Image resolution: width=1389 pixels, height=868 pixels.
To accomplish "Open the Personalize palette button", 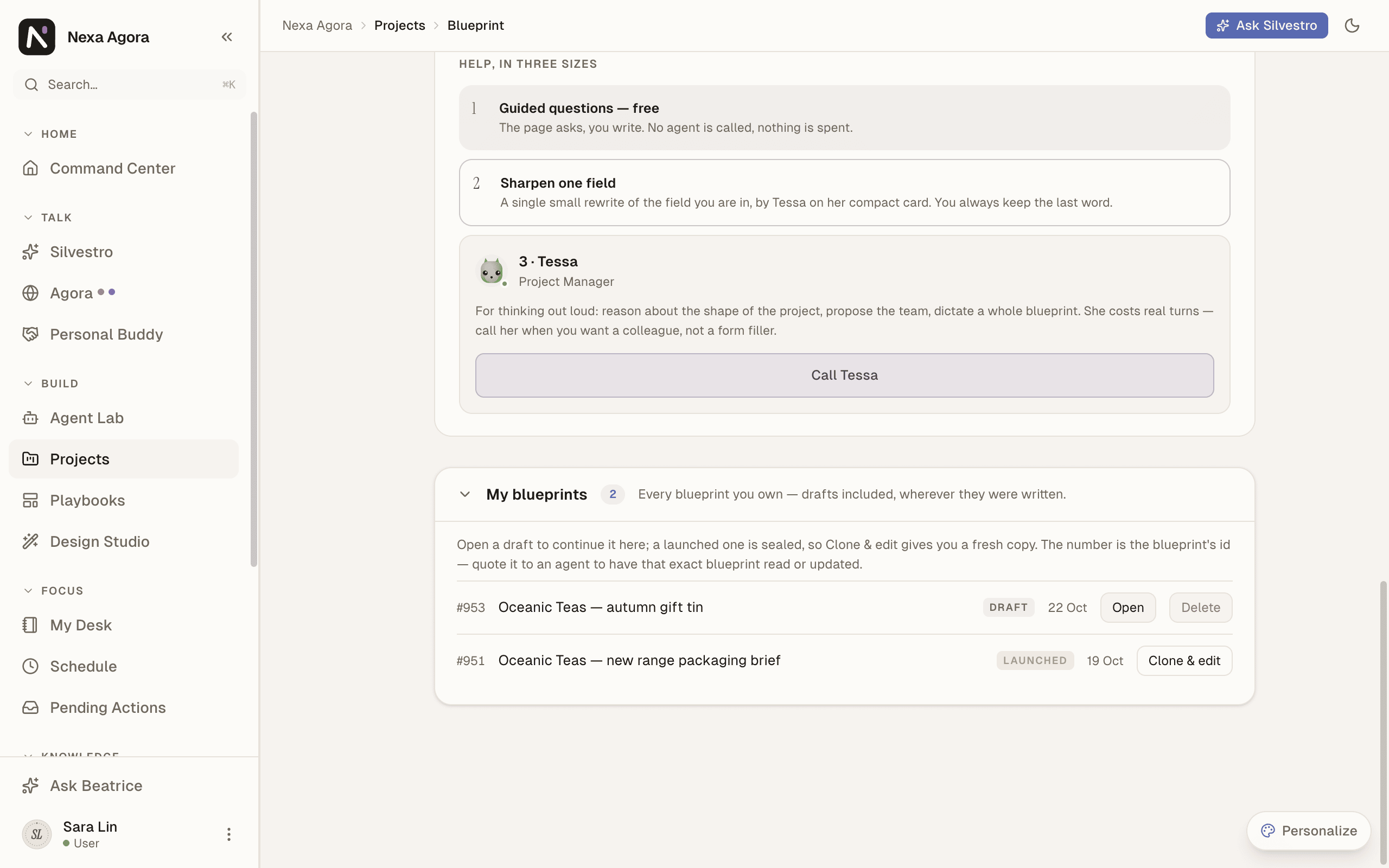I will click(x=1309, y=831).
